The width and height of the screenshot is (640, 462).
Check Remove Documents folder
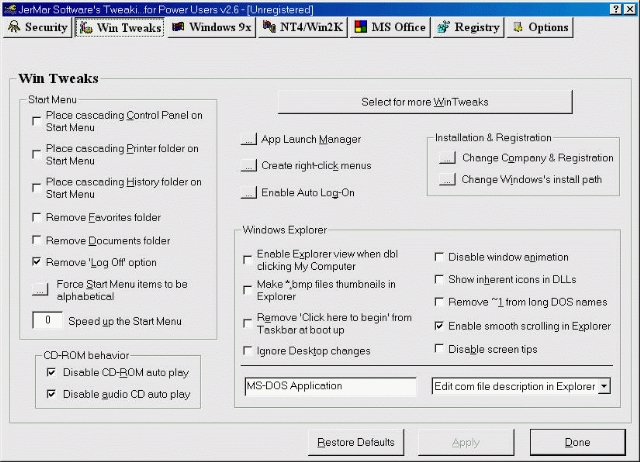(37, 240)
